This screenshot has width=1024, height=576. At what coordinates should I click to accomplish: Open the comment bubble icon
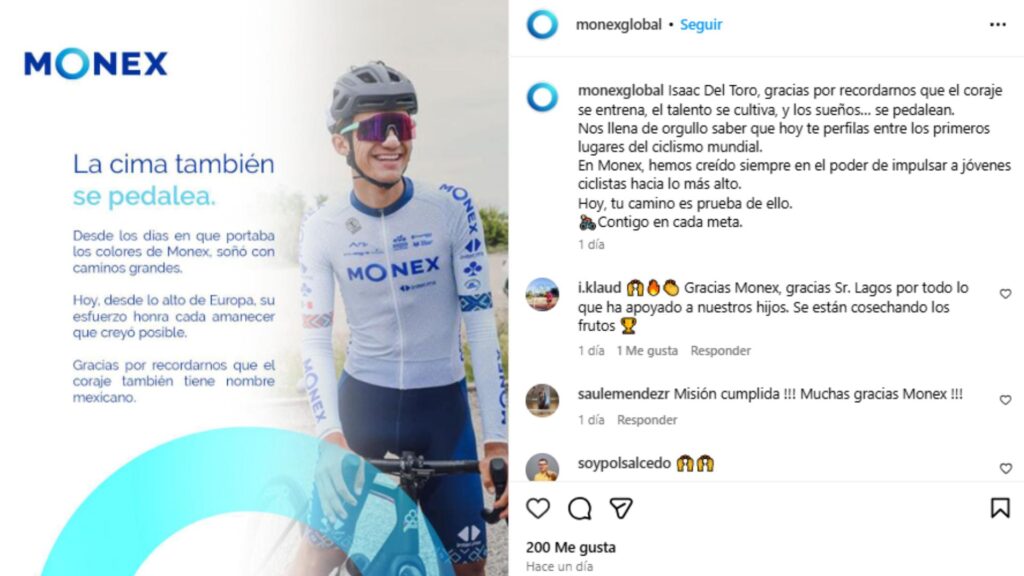pyautogui.click(x=579, y=508)
